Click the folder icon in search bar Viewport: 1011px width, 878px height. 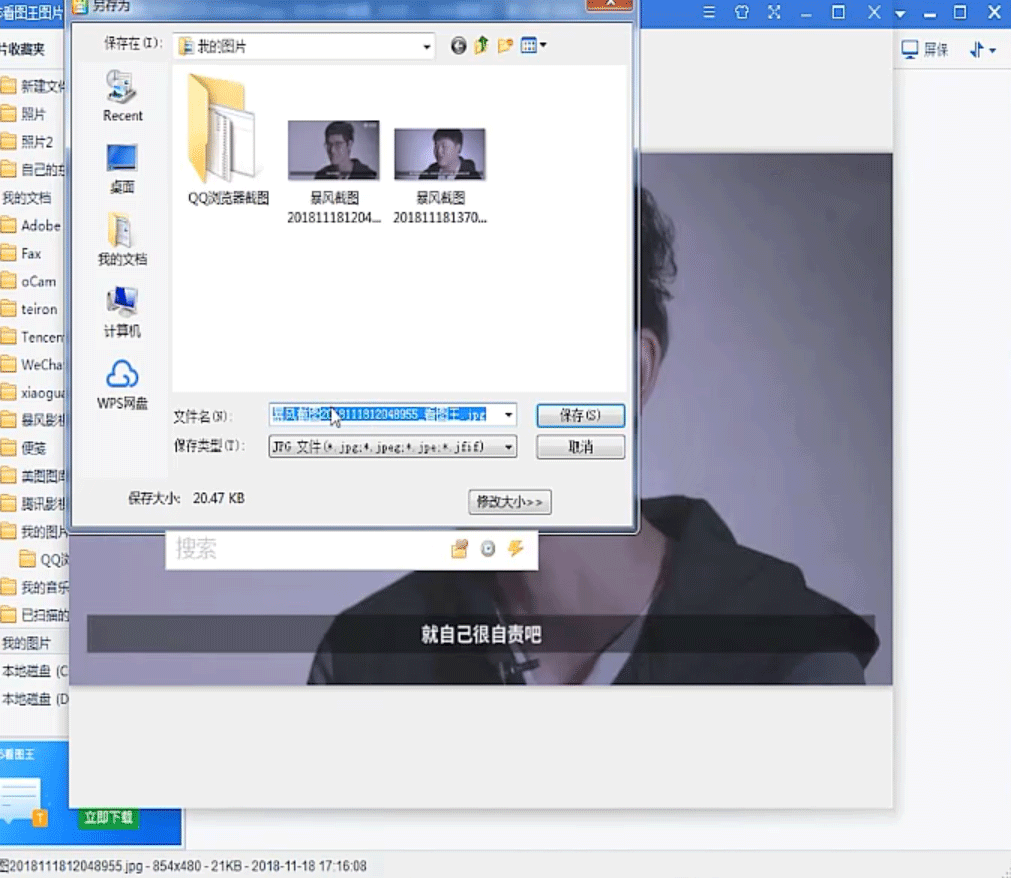459,549
